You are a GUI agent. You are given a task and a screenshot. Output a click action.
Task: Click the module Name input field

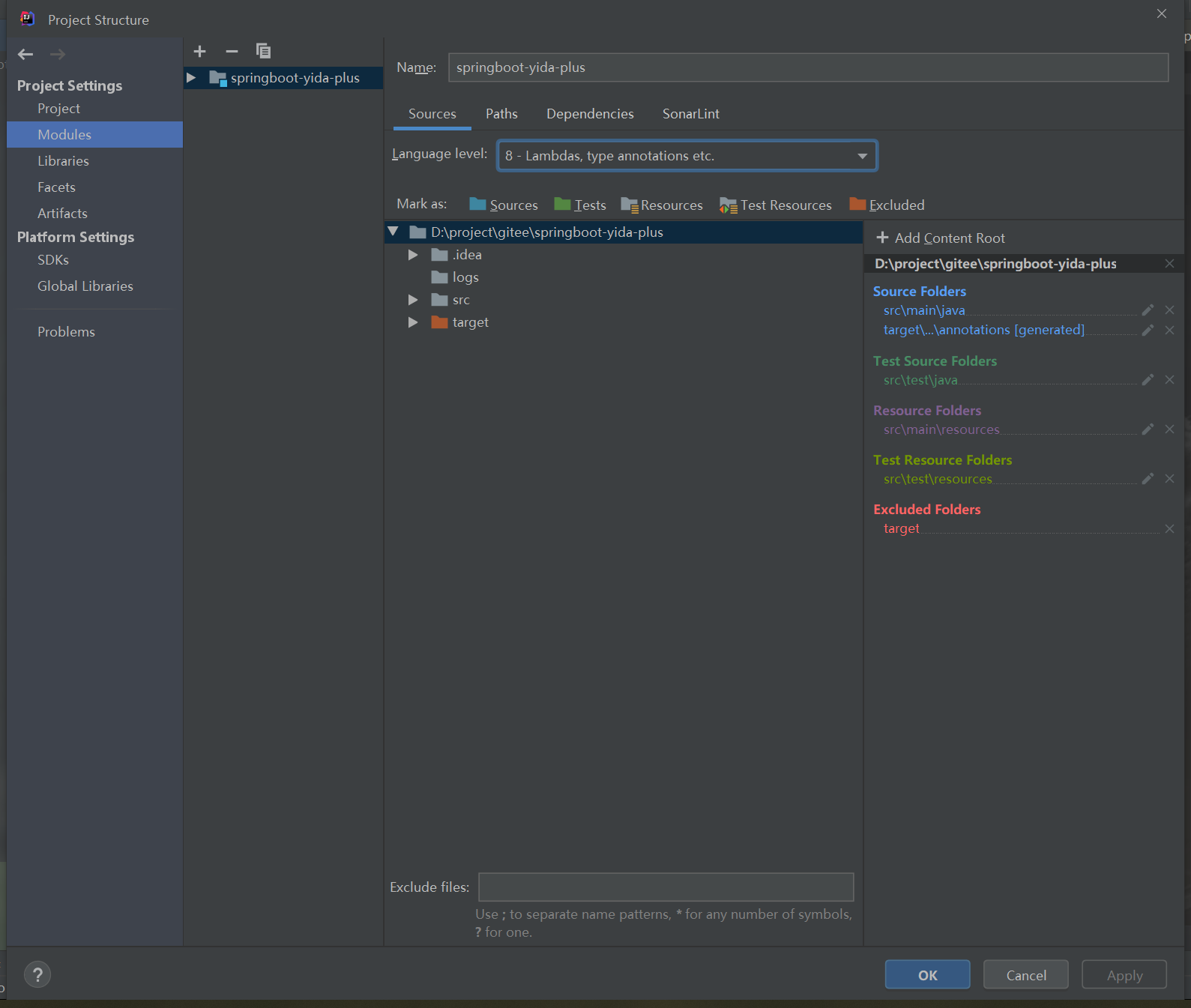click(808, 67)
